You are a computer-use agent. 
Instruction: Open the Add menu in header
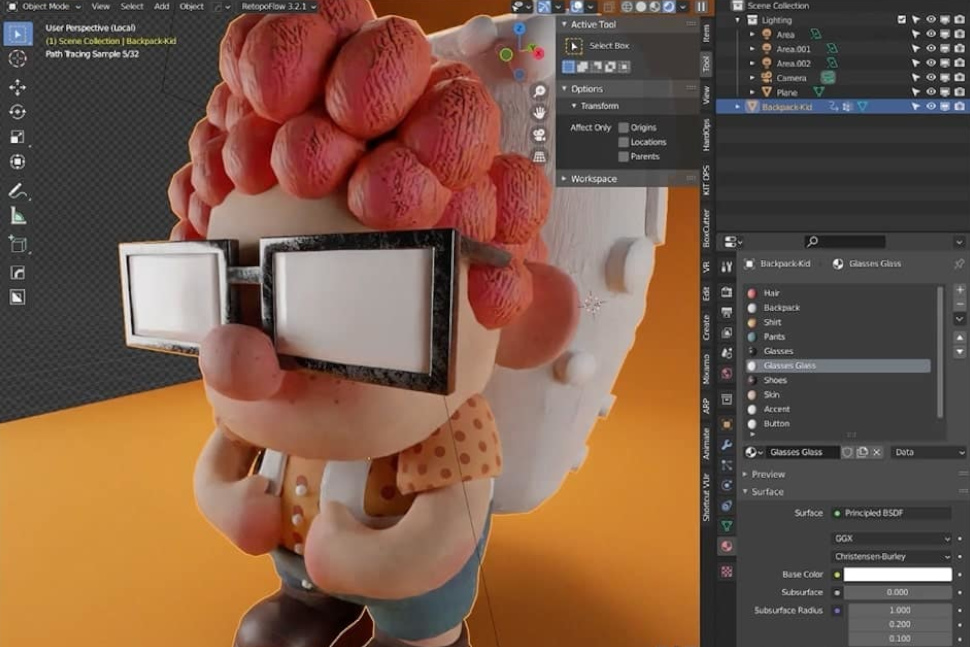161,6
